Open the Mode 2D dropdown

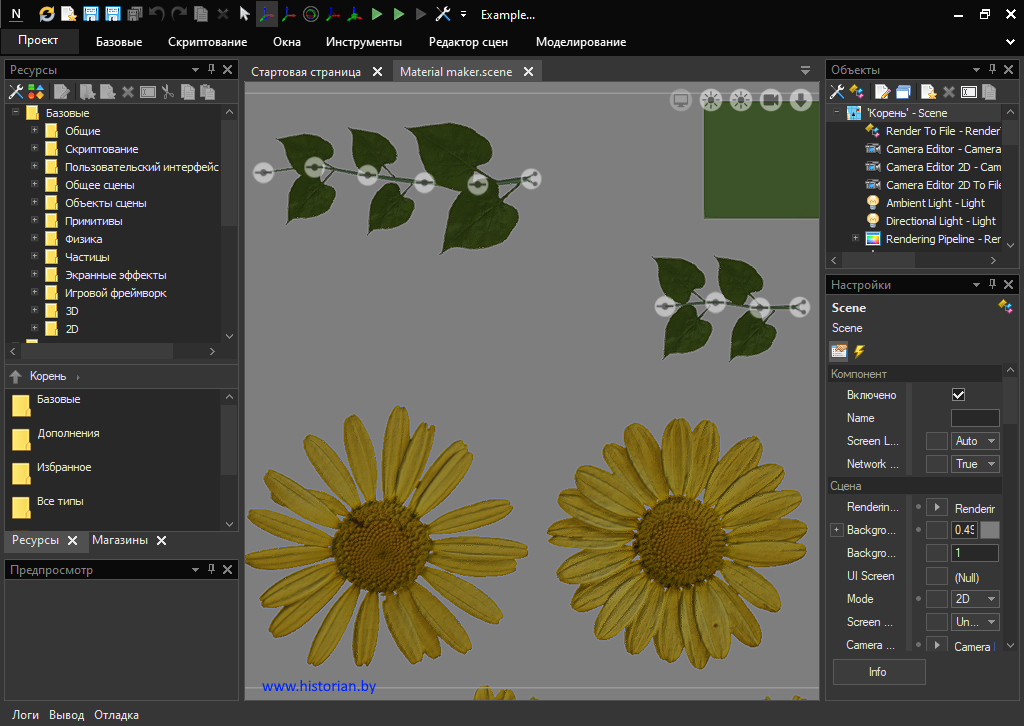pyautogui.click(x=976, y=599)
